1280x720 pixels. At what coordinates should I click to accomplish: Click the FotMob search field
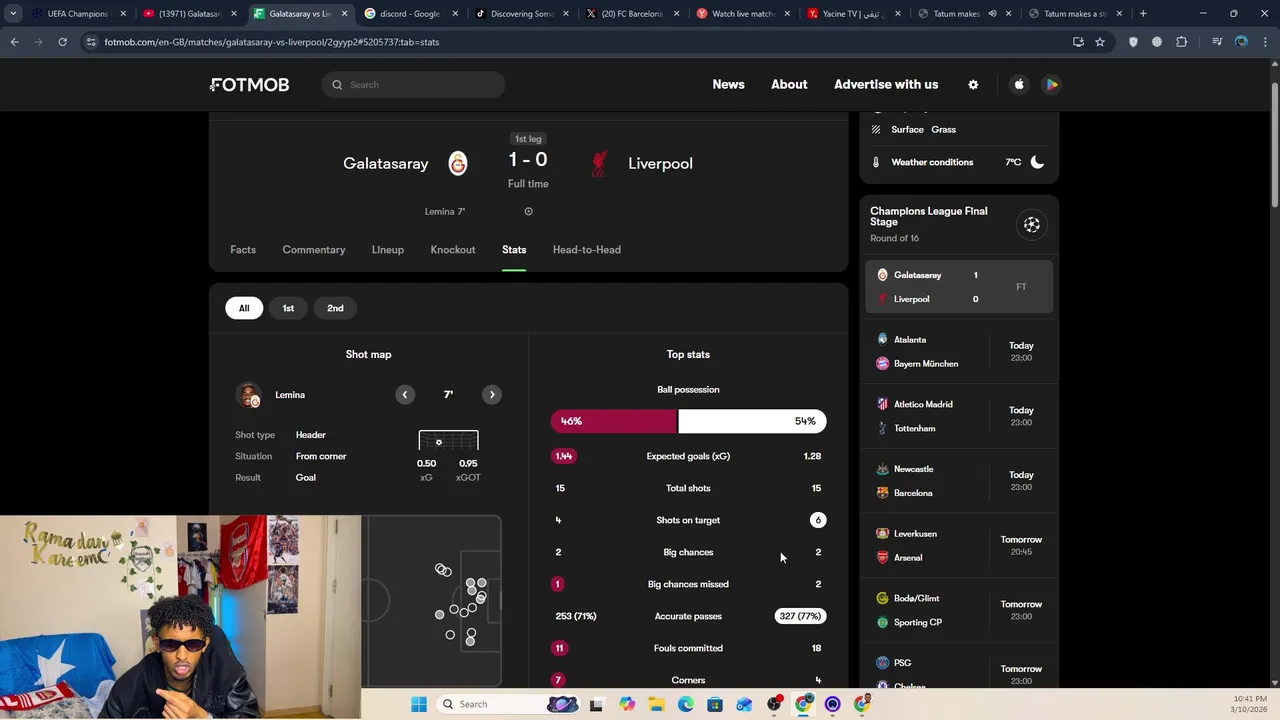tap(413, 85)
